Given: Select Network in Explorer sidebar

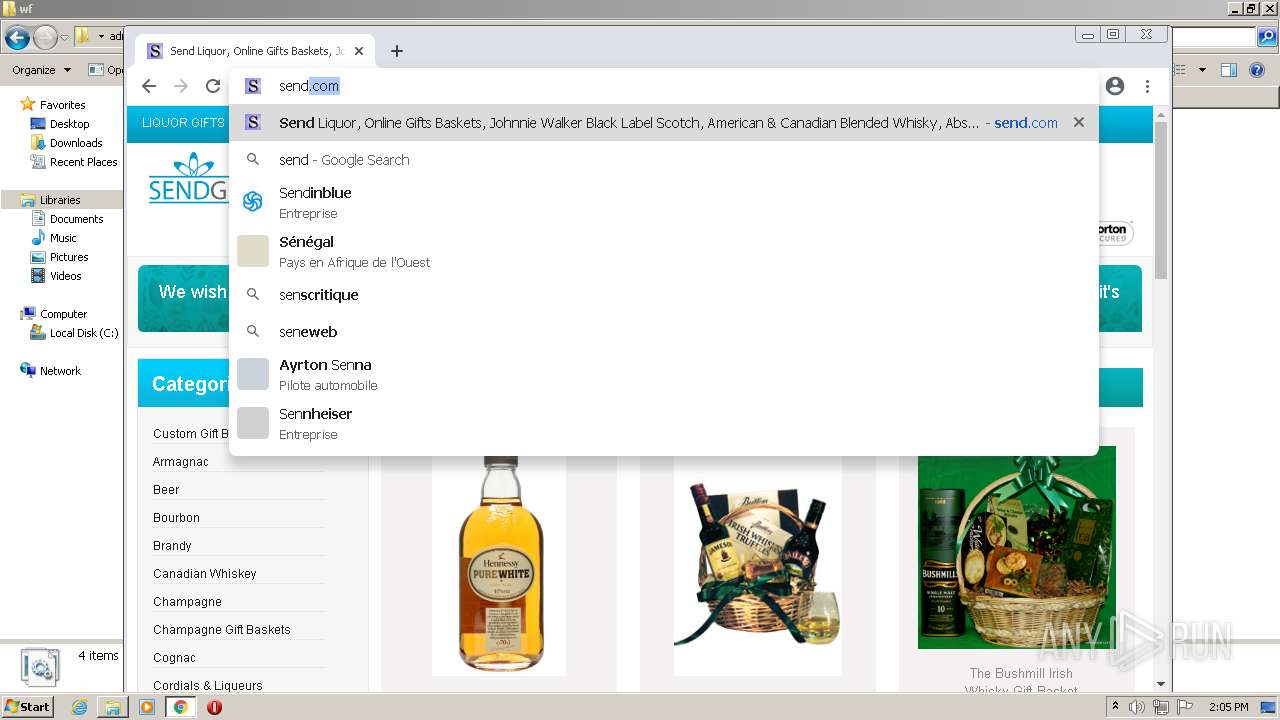Looking at the screenshot, I should pyautogui.click(x=60, y=371).
